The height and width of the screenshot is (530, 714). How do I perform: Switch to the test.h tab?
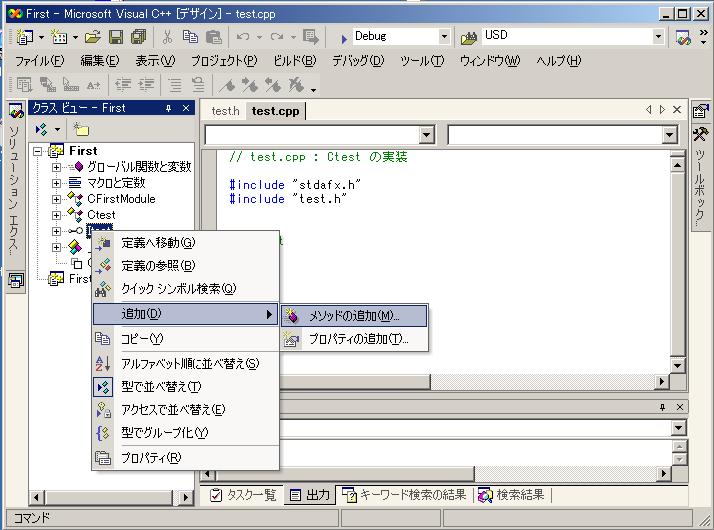pyautogui.click(x=225, y=111)
